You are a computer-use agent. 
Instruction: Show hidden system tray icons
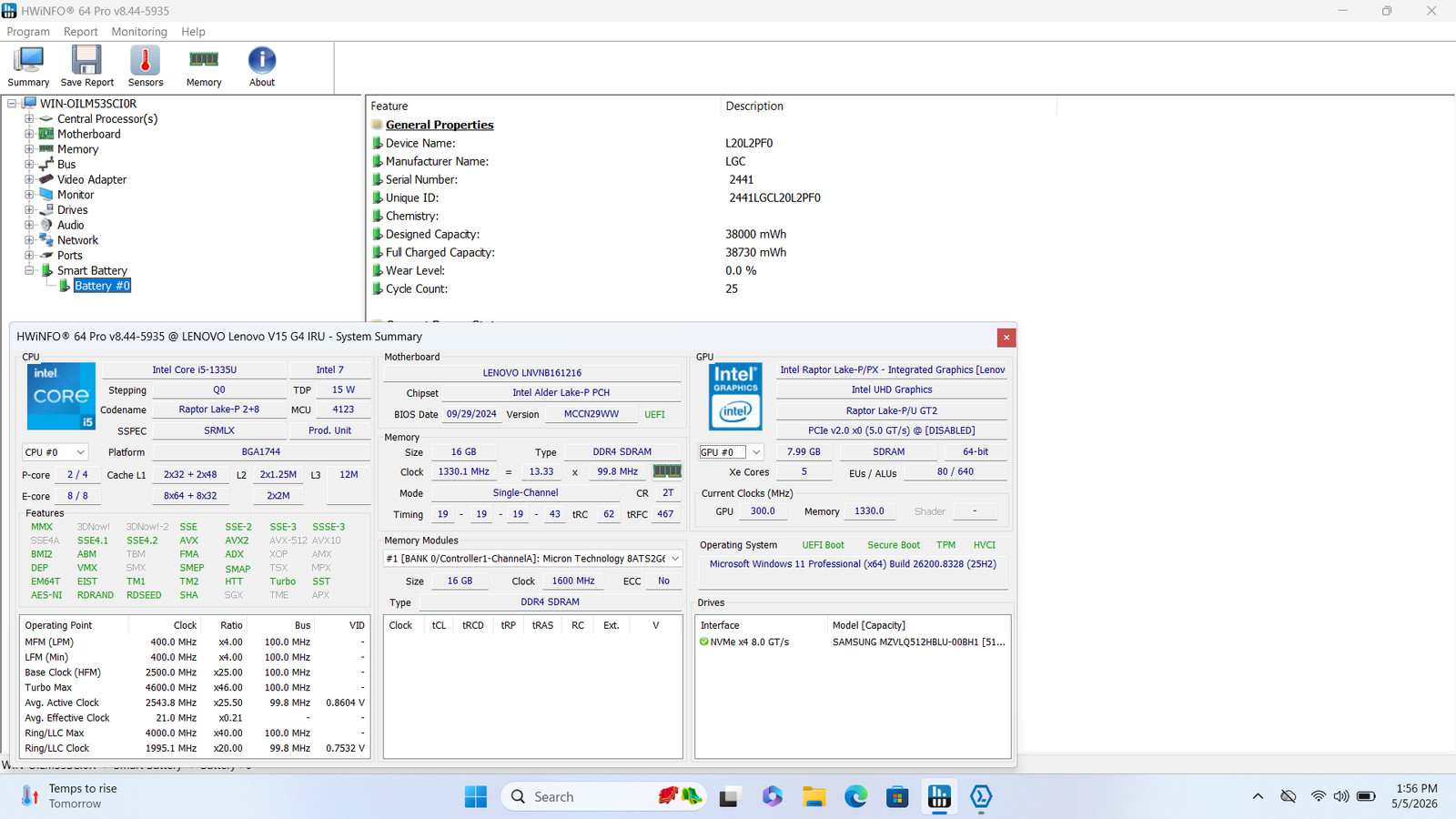tap(1258, 797)
